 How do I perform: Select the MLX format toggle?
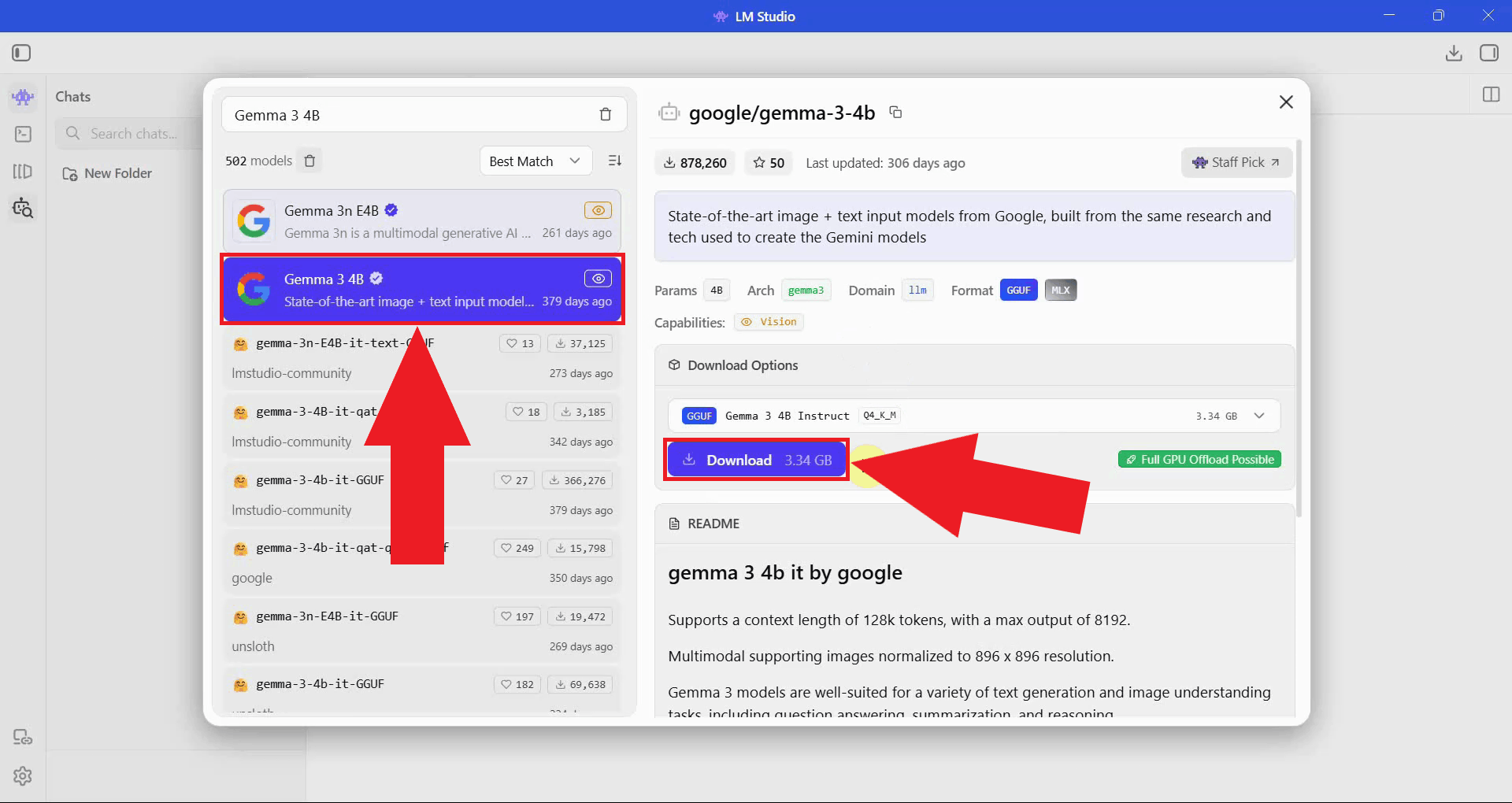click(1060, 290)
